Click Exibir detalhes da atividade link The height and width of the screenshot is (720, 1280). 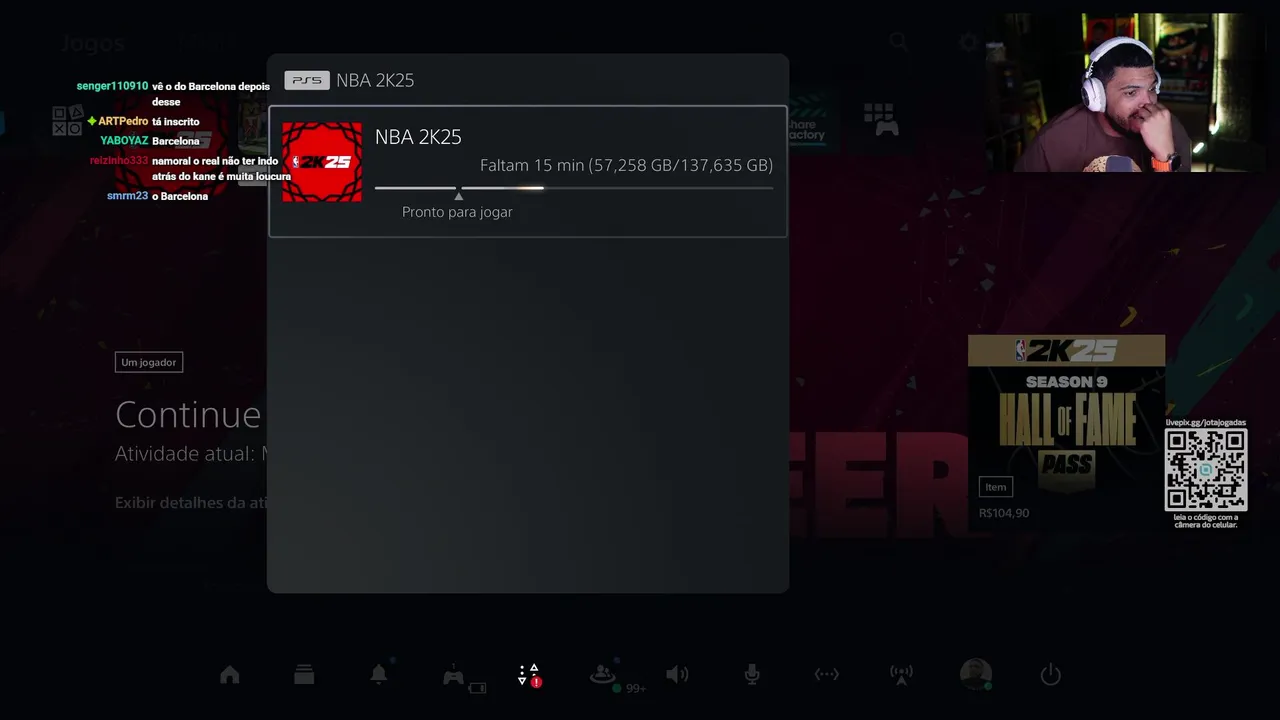pyautogui.click(x=191, y=503)
